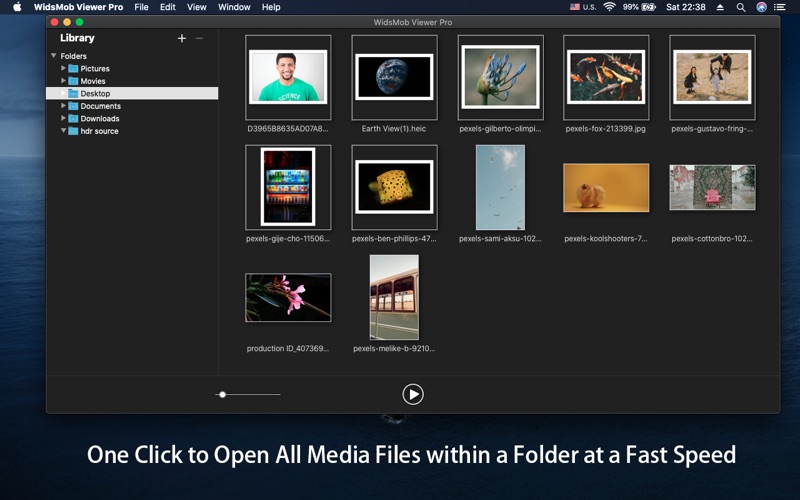Open Spotlight search in the menu bar
Viewport: 800px width, 500px height.
pos(741,7)
